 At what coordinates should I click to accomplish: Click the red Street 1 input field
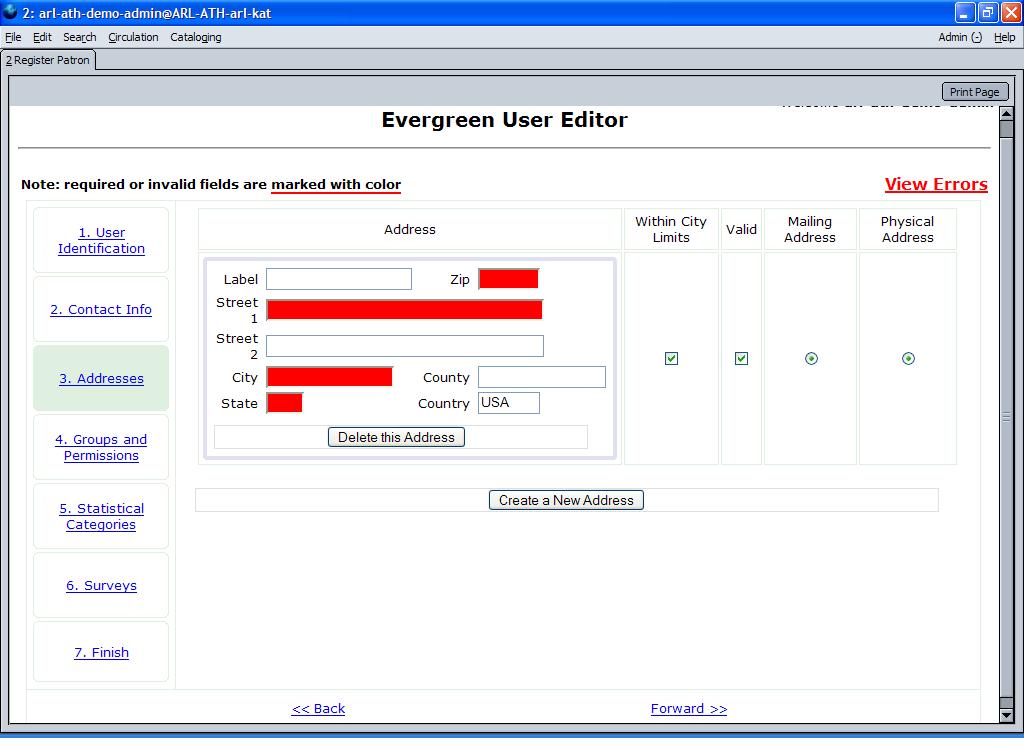coord(404,310)
